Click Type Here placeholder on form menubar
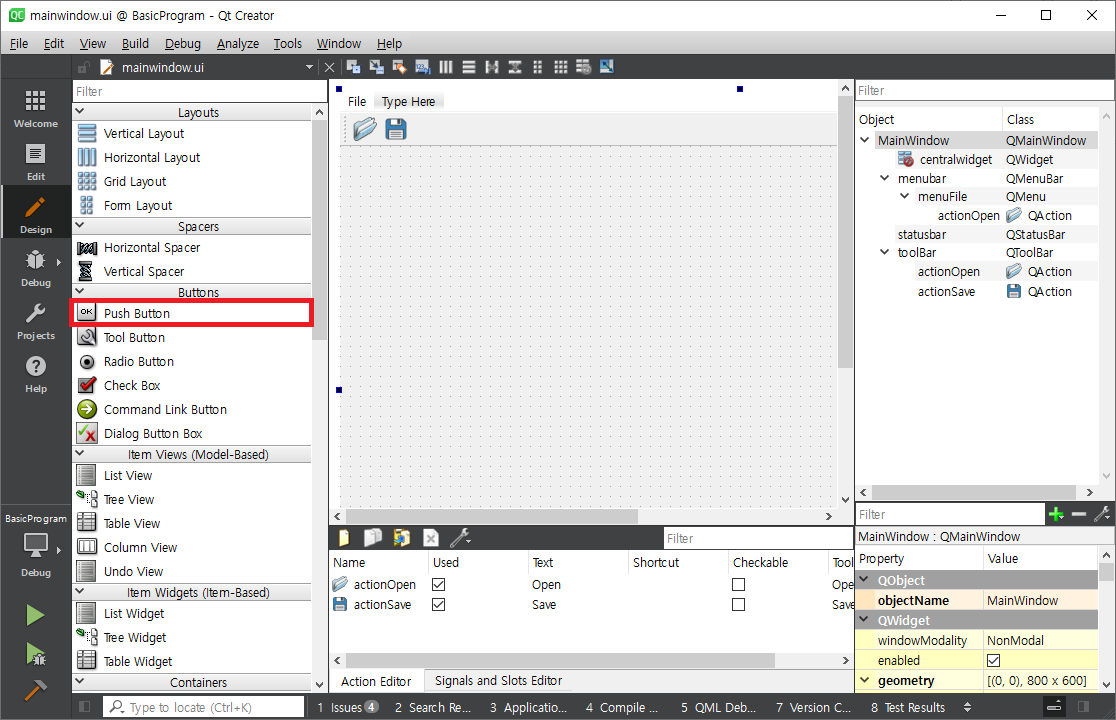This screenshot has height=720, width=1116. pos(409,102)
